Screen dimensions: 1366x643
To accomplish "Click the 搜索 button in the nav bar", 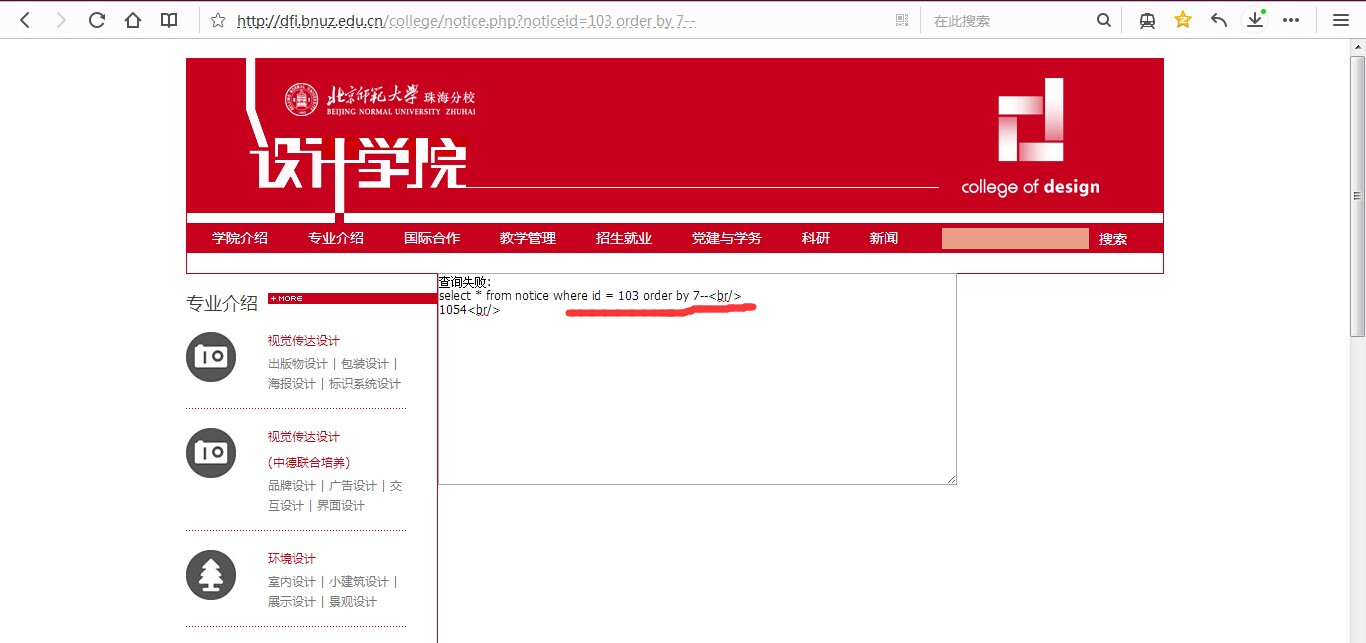I will [1113, 239].
